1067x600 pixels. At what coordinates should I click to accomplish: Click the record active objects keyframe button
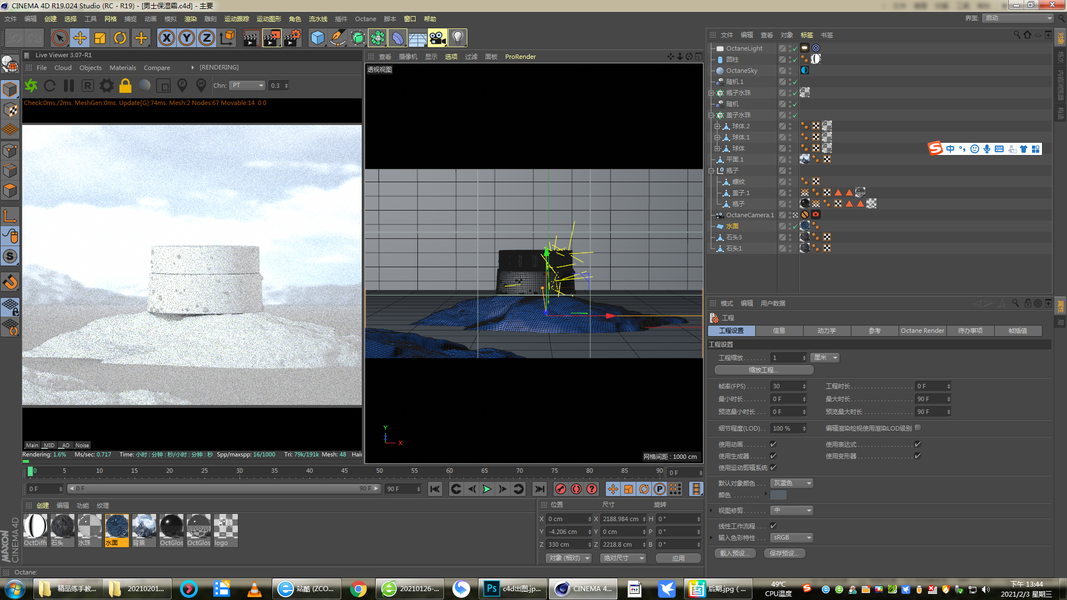pyautogui.click(x=561, y=489)
